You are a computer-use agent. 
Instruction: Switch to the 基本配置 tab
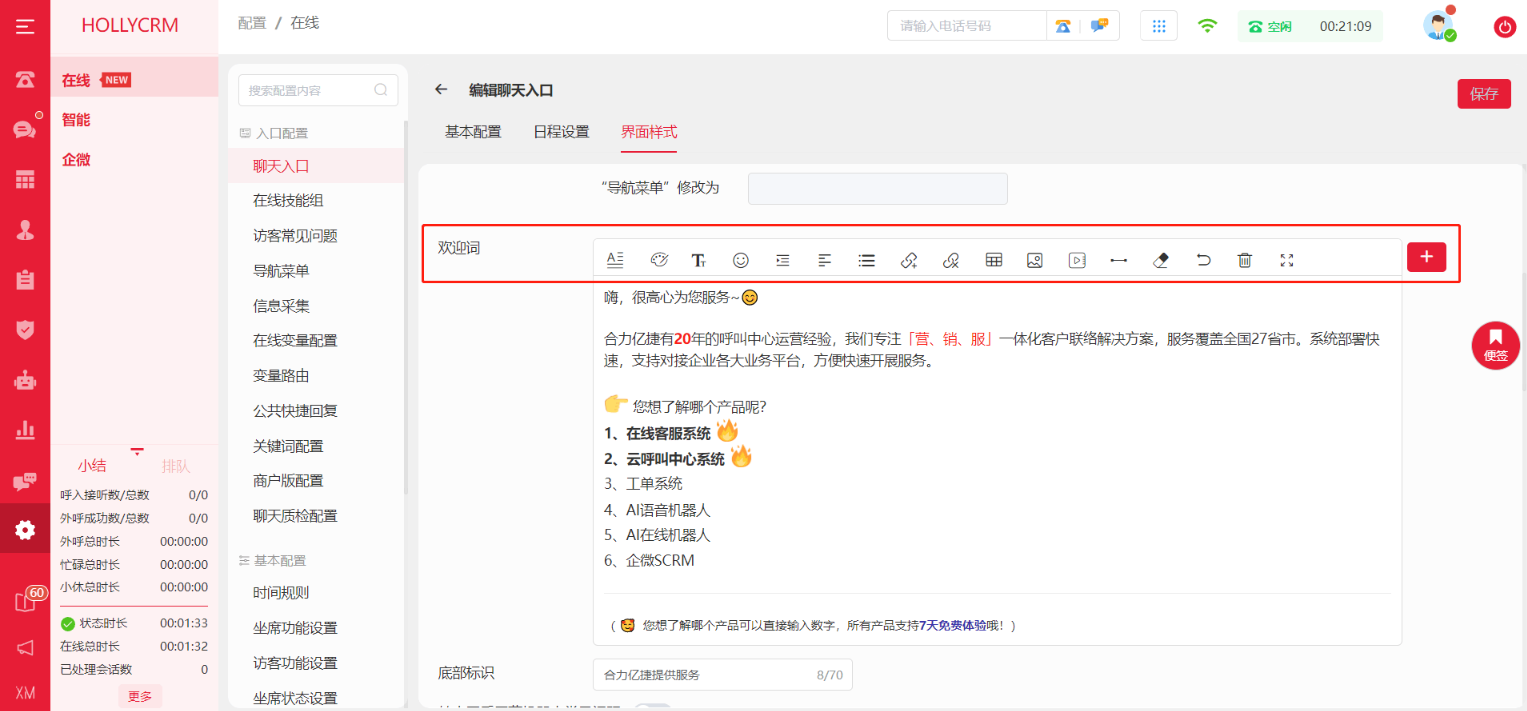[473, 132]
